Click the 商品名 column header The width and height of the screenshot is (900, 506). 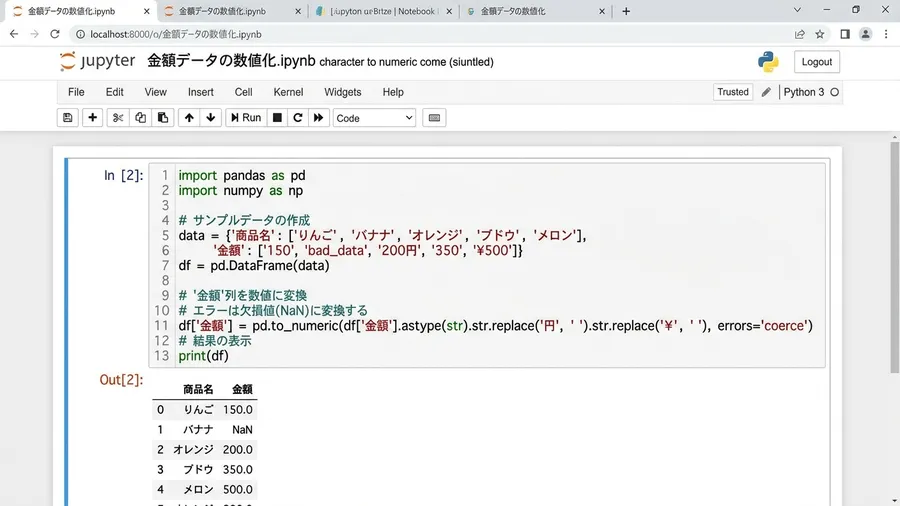click(198, 390)
